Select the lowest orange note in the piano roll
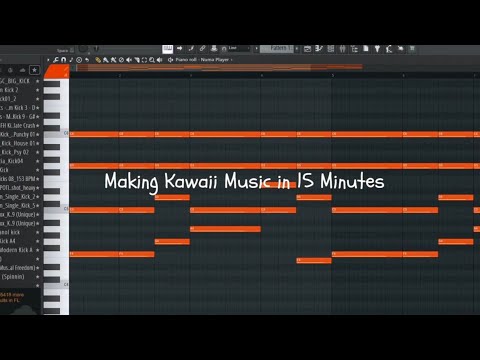The image size is (480, 360). (314, 260)
